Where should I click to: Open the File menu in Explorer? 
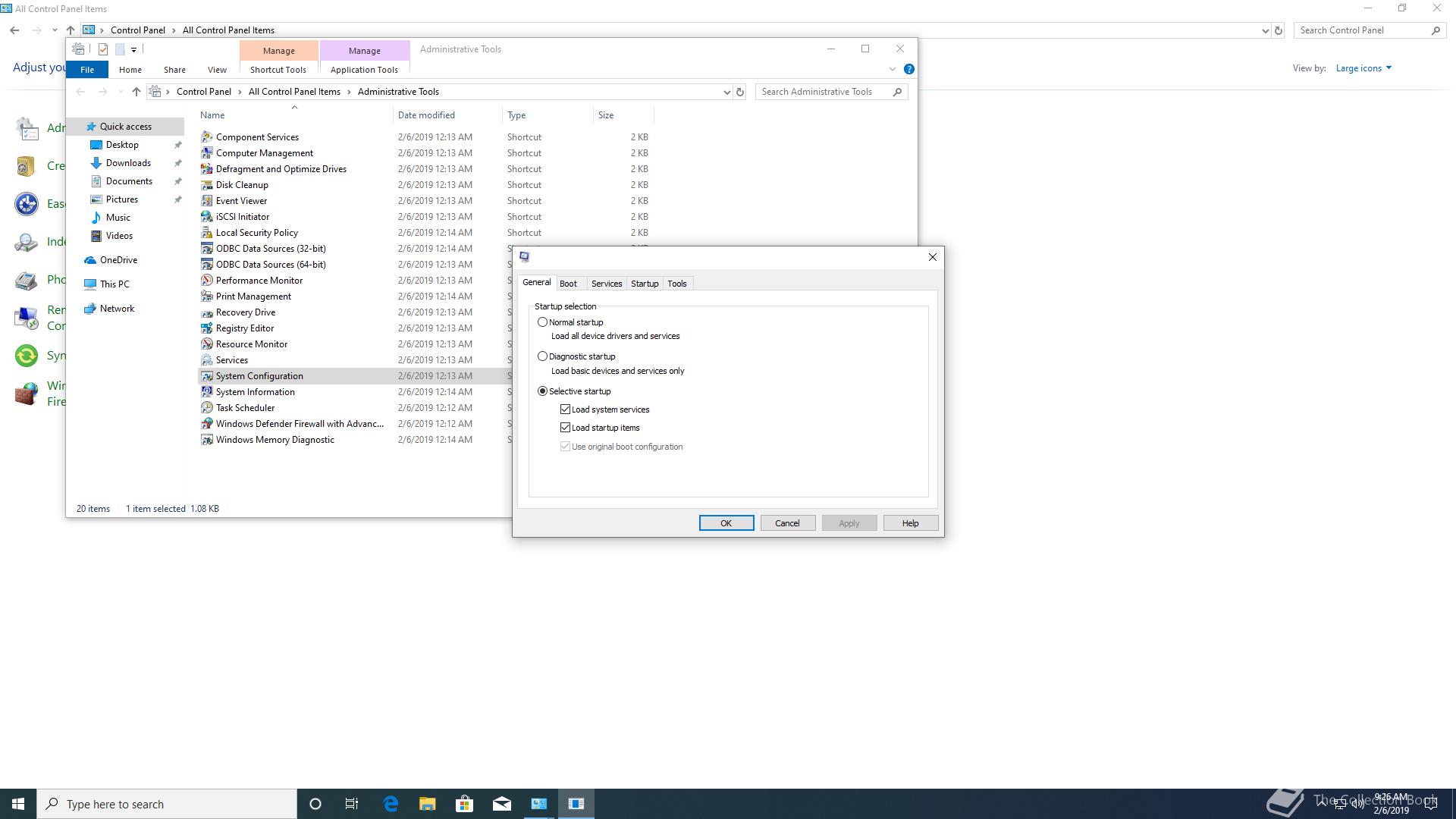click(x=87, y=70)
